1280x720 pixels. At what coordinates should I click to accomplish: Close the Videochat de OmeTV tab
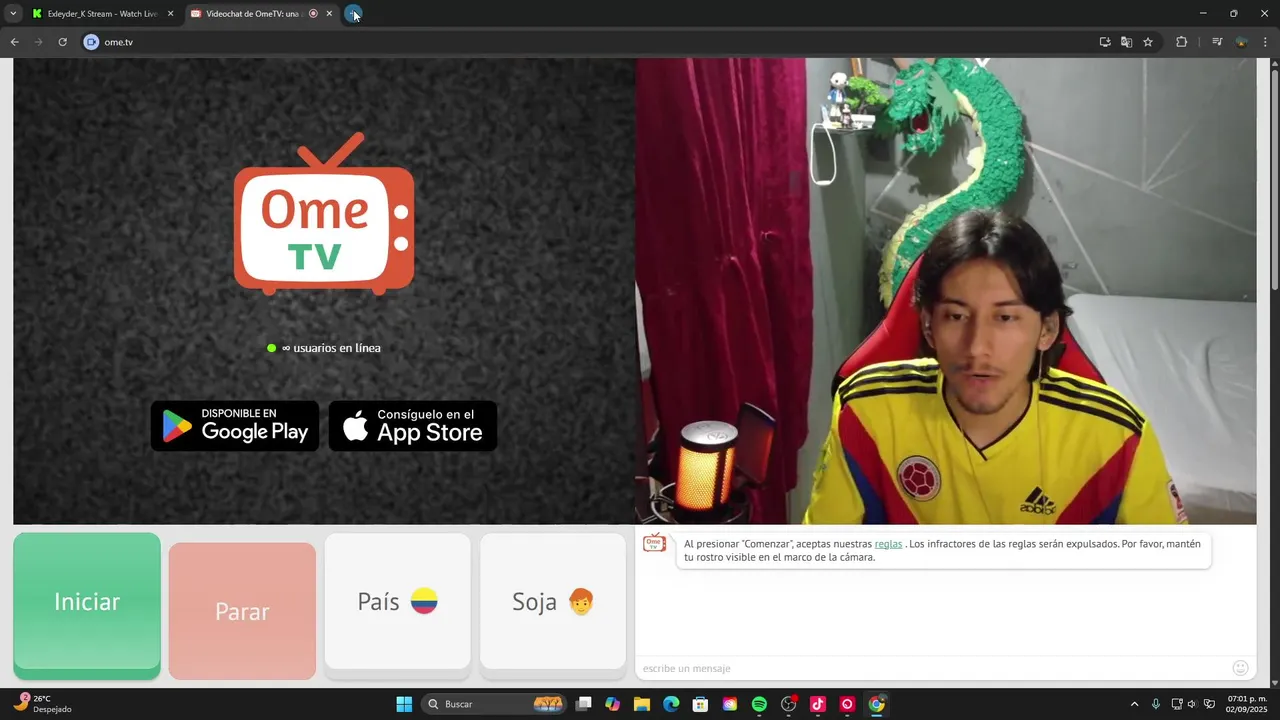click(x=329, y=14)
